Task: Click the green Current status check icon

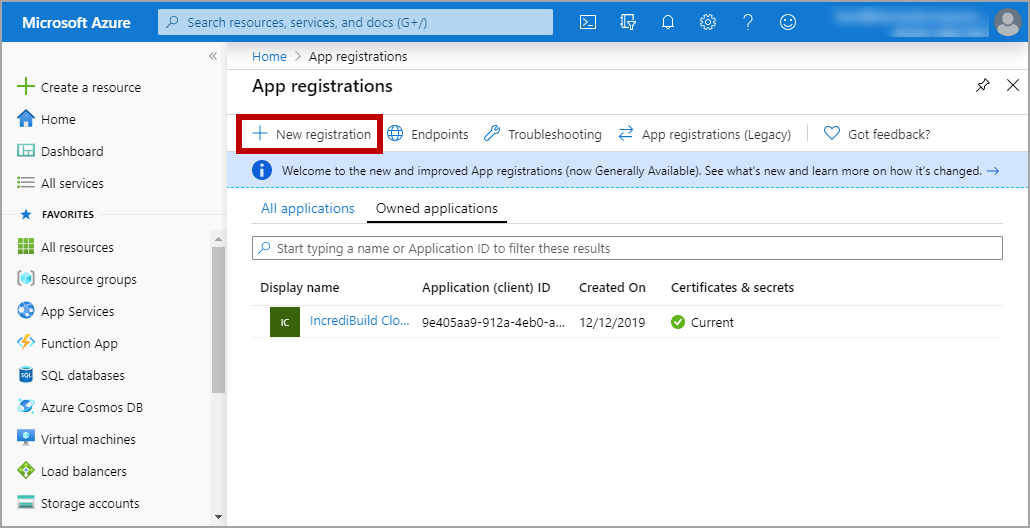Action: (x=678, y=322)
